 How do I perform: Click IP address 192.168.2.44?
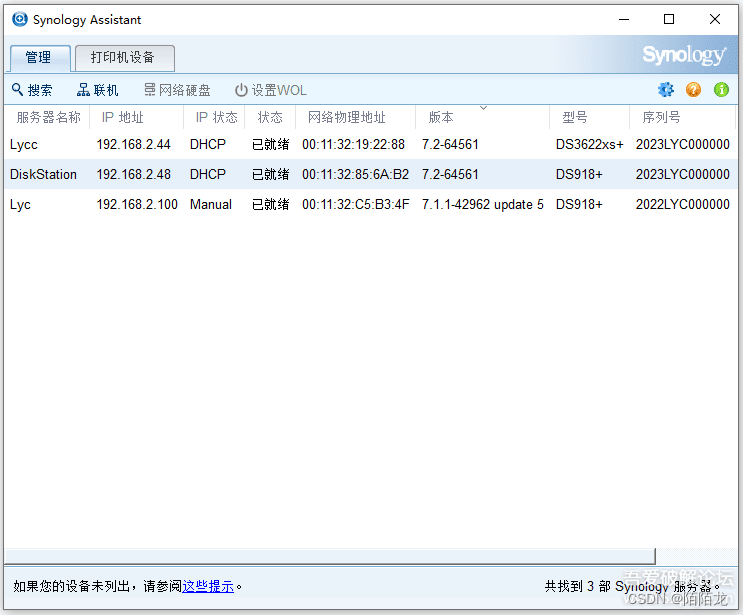[x=134, y=145]
